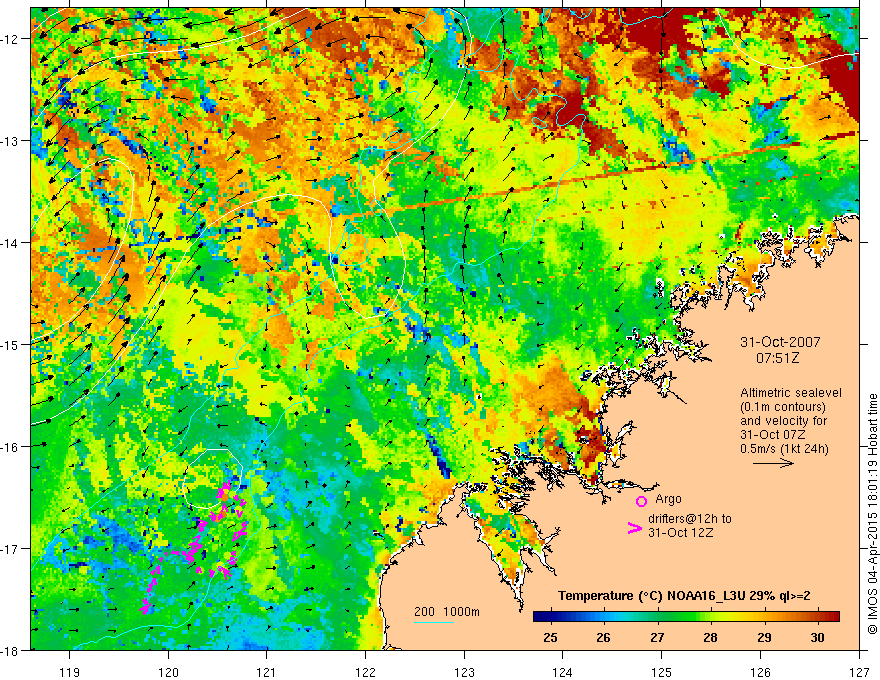Click the longitude axis label 126
Screen dimensions: 880x680
tap(760, 672)
